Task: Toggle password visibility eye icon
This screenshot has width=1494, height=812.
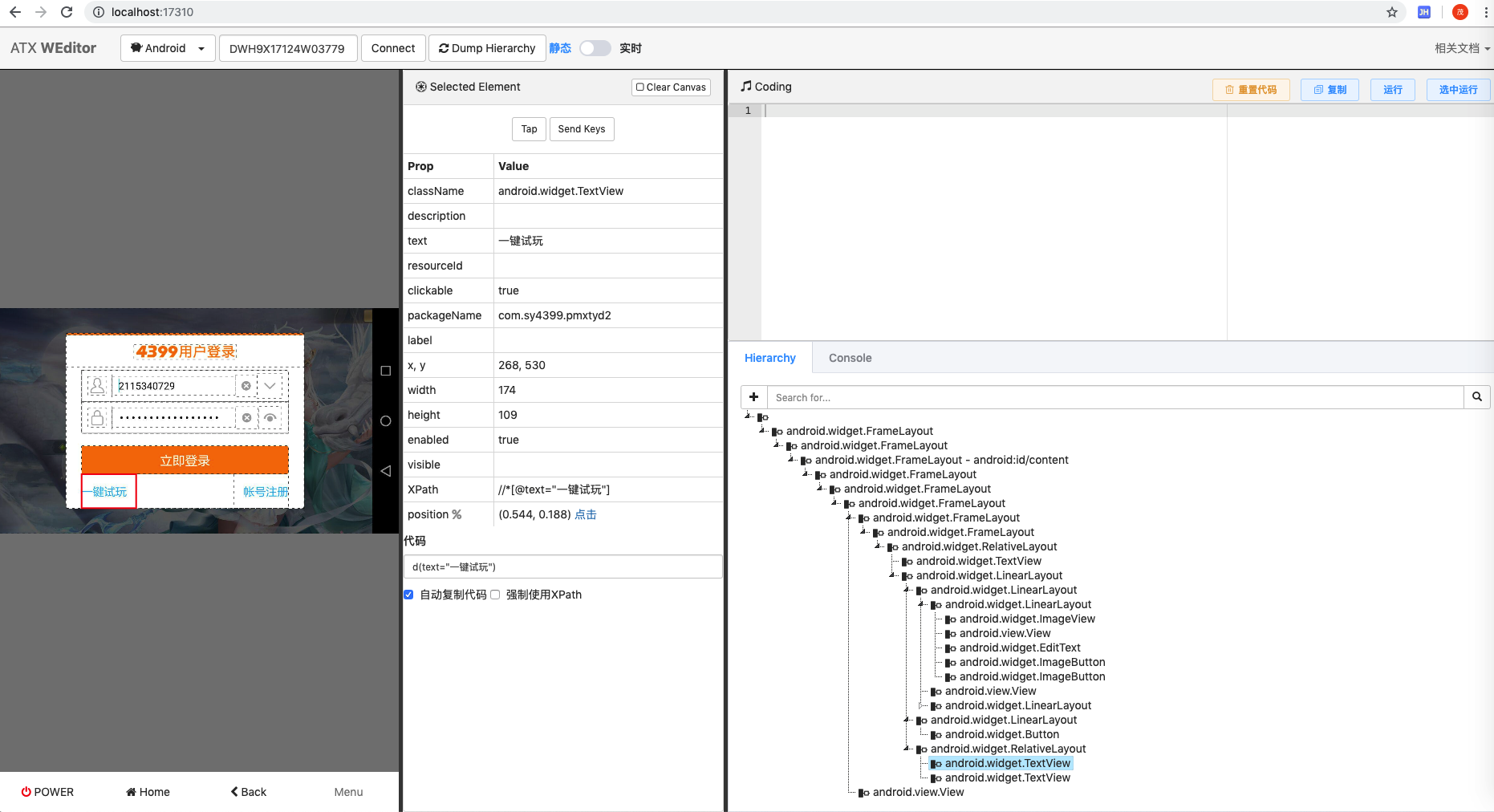Action: tap(270, 418)
